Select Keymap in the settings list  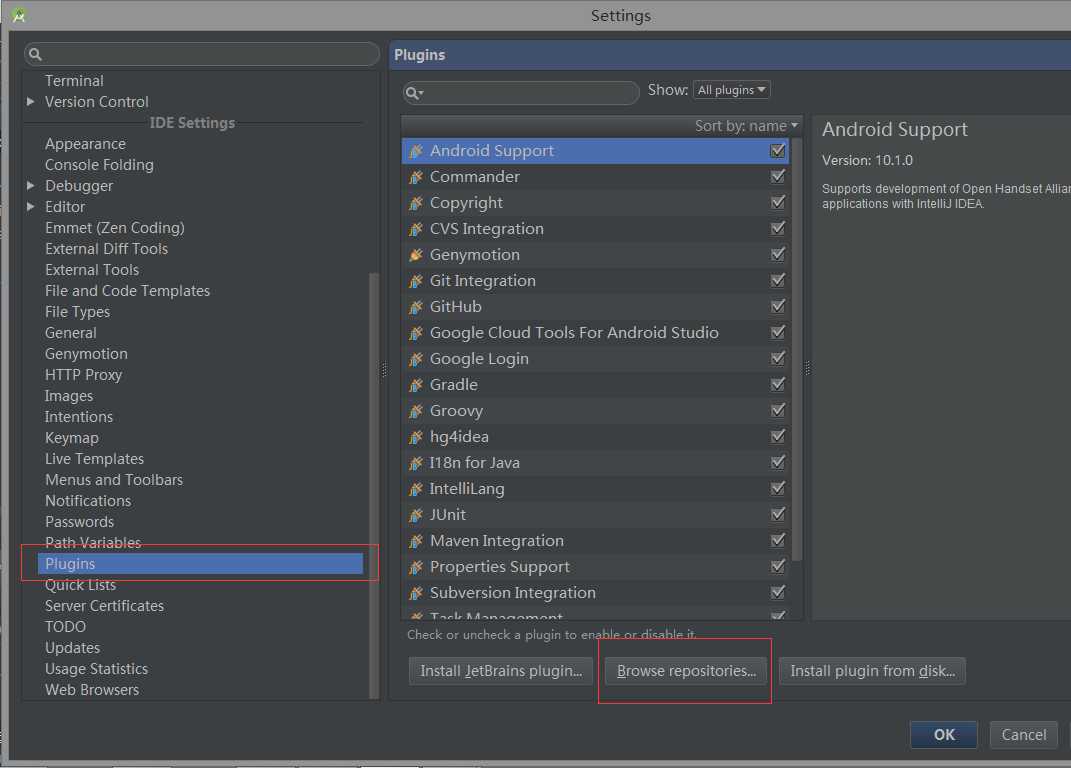tap(72, 438)
